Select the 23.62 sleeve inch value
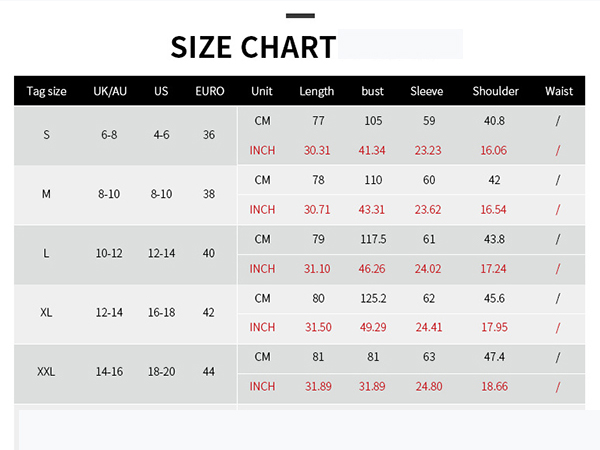This screenshot has height=450, width=600. (x=428, y=210)
